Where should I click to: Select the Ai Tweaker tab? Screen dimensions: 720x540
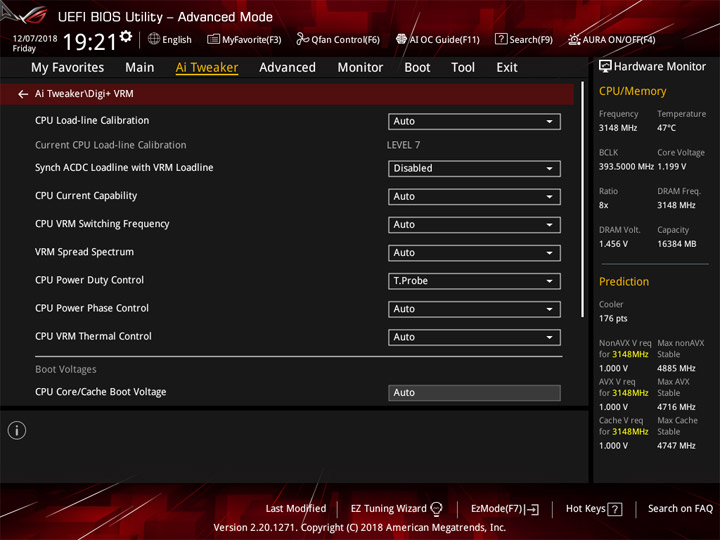207,68
